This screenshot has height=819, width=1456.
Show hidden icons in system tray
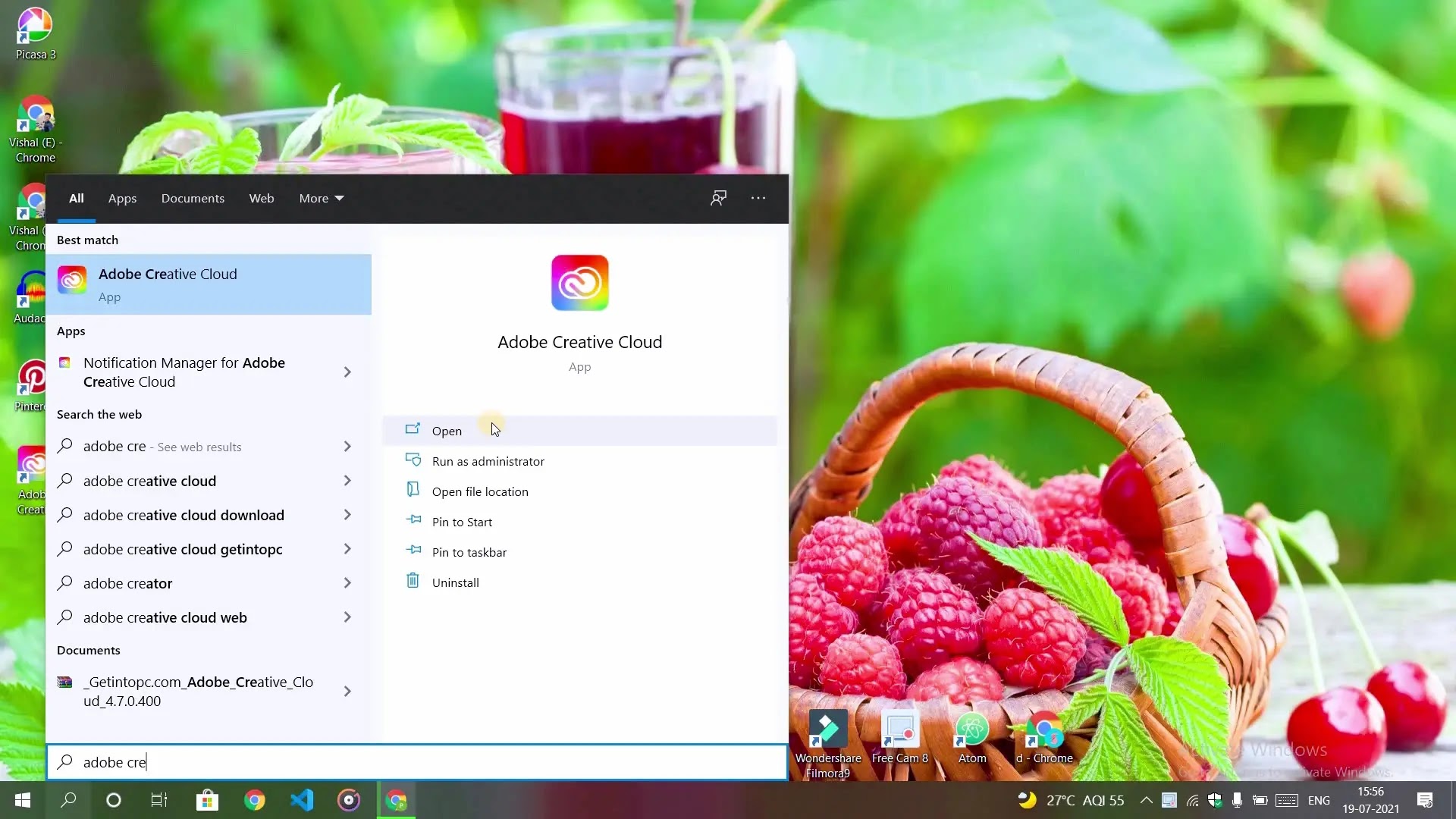1147,800
